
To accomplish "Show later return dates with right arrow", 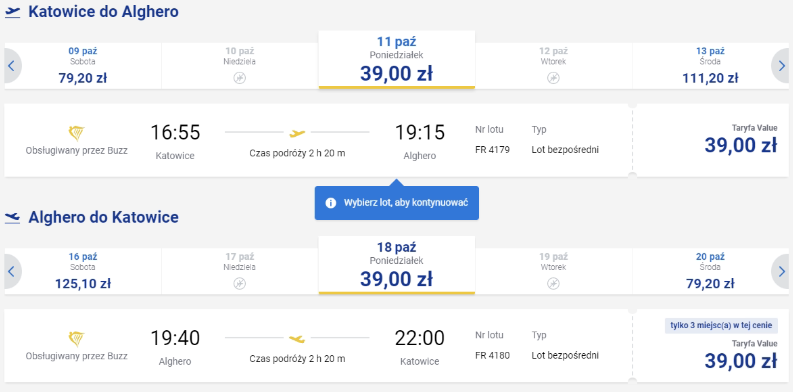I will pyautogui.click(x=781, y=271).
